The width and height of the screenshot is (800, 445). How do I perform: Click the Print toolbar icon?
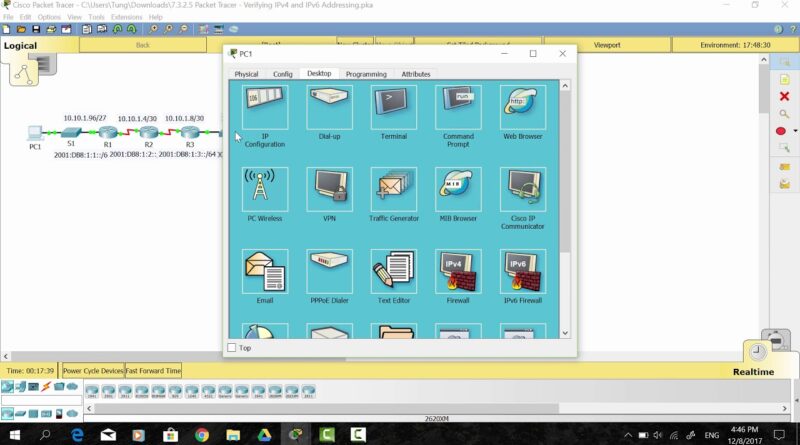(x=51, y=30)
